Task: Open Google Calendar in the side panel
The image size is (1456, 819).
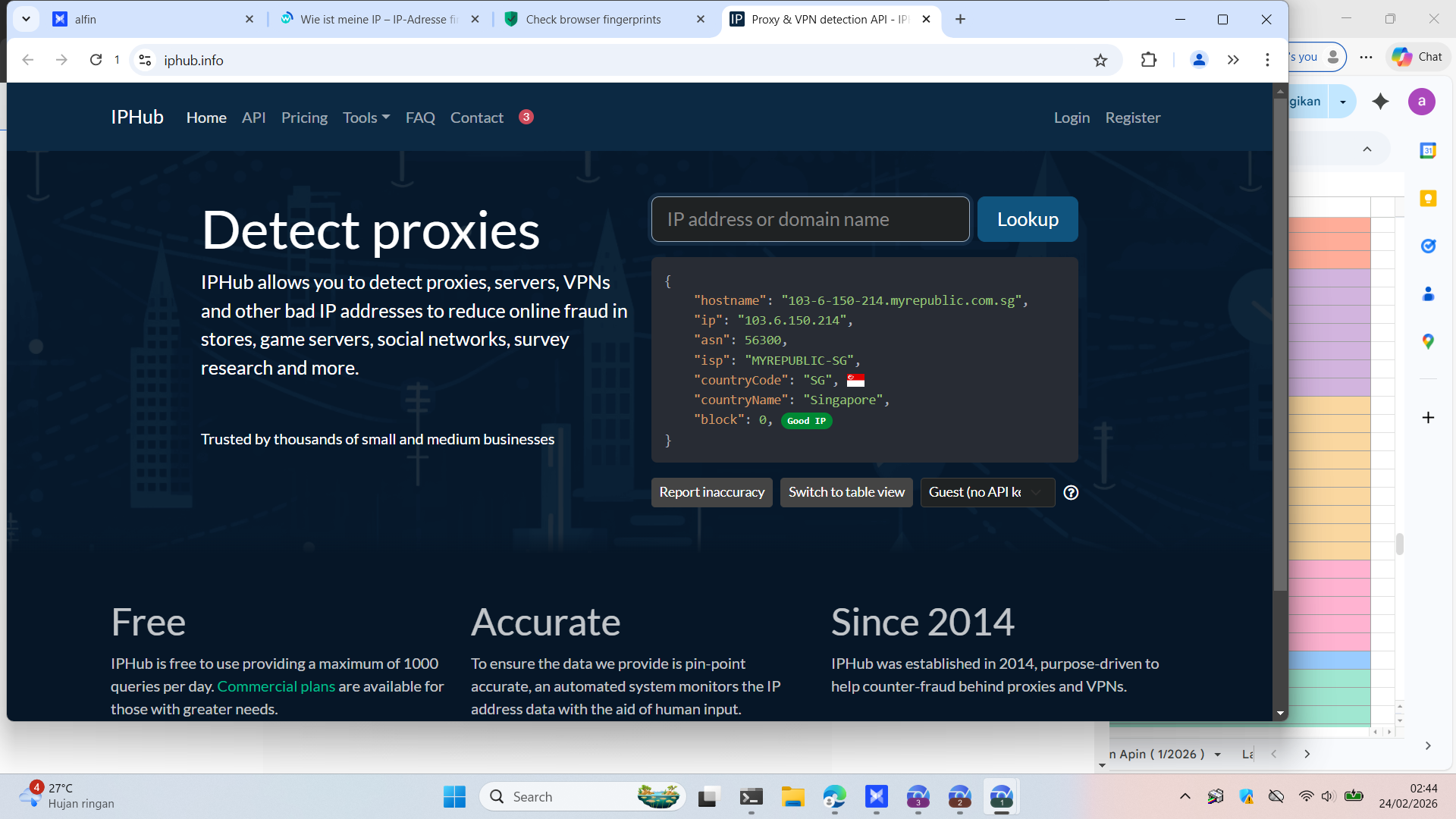Action: click(1428, 150)
